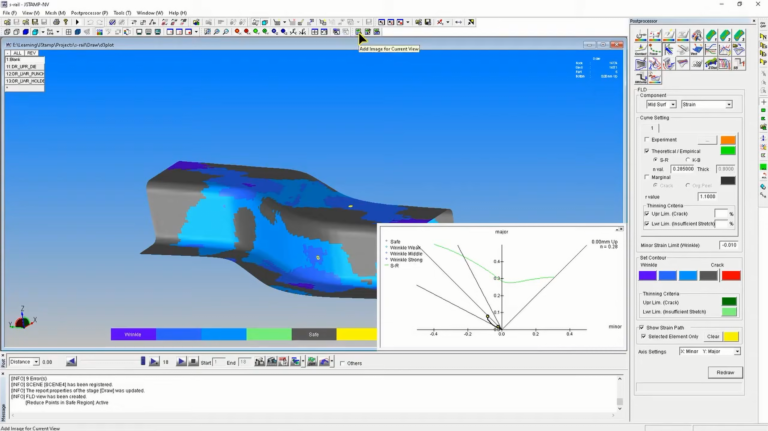Open the Strain component dropdown
768x431 pixels.
tap(707, 104)
